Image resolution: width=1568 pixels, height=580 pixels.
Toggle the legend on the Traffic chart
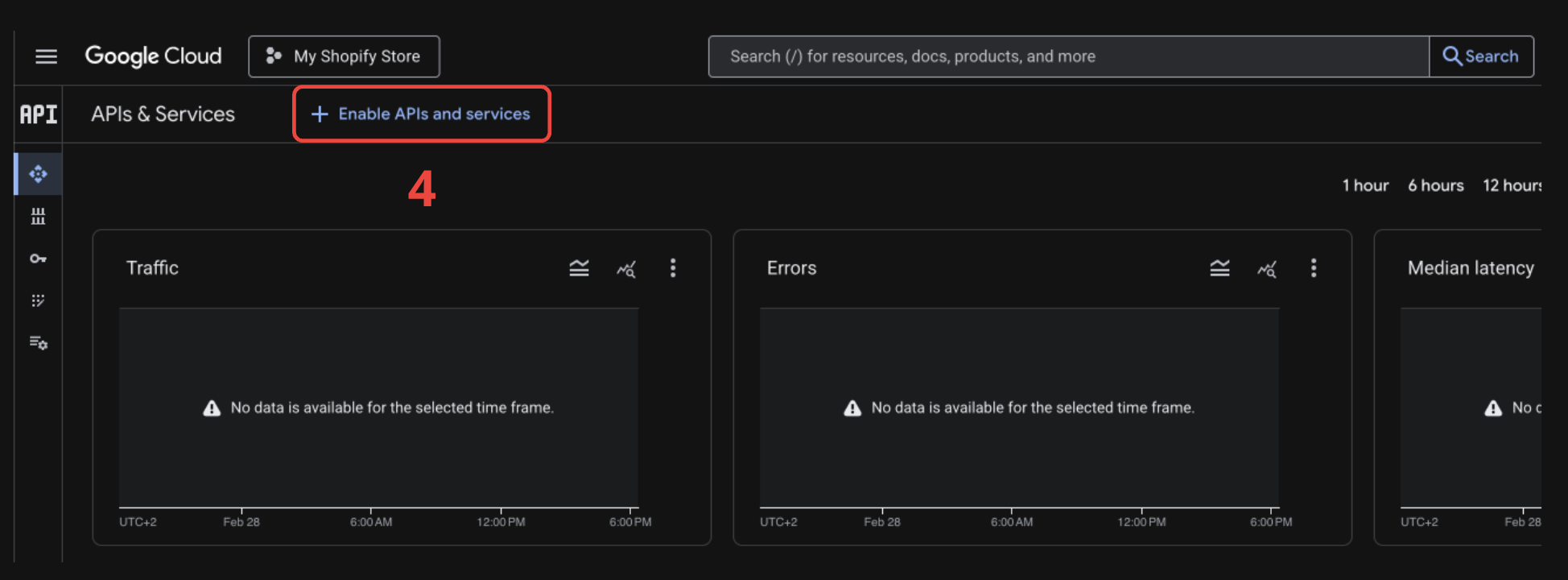click(579, 268)
